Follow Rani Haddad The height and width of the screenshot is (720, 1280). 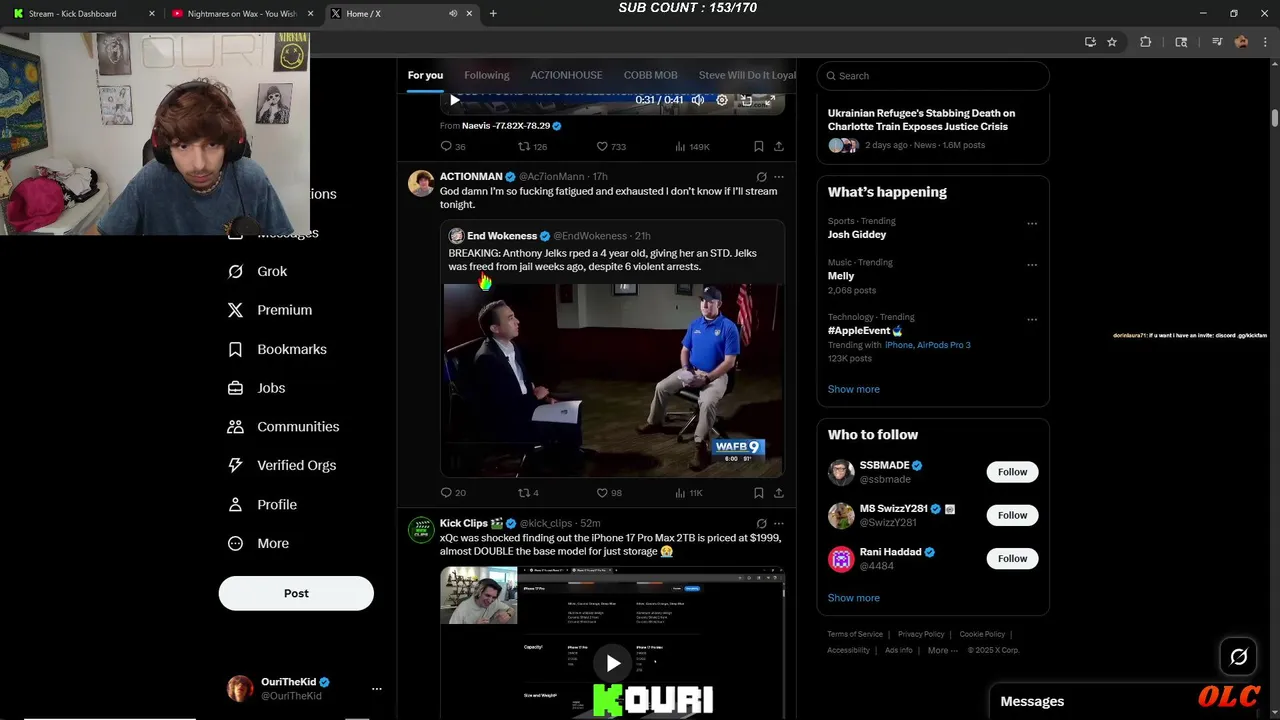pyautogui.click(x=1012, y=558)
